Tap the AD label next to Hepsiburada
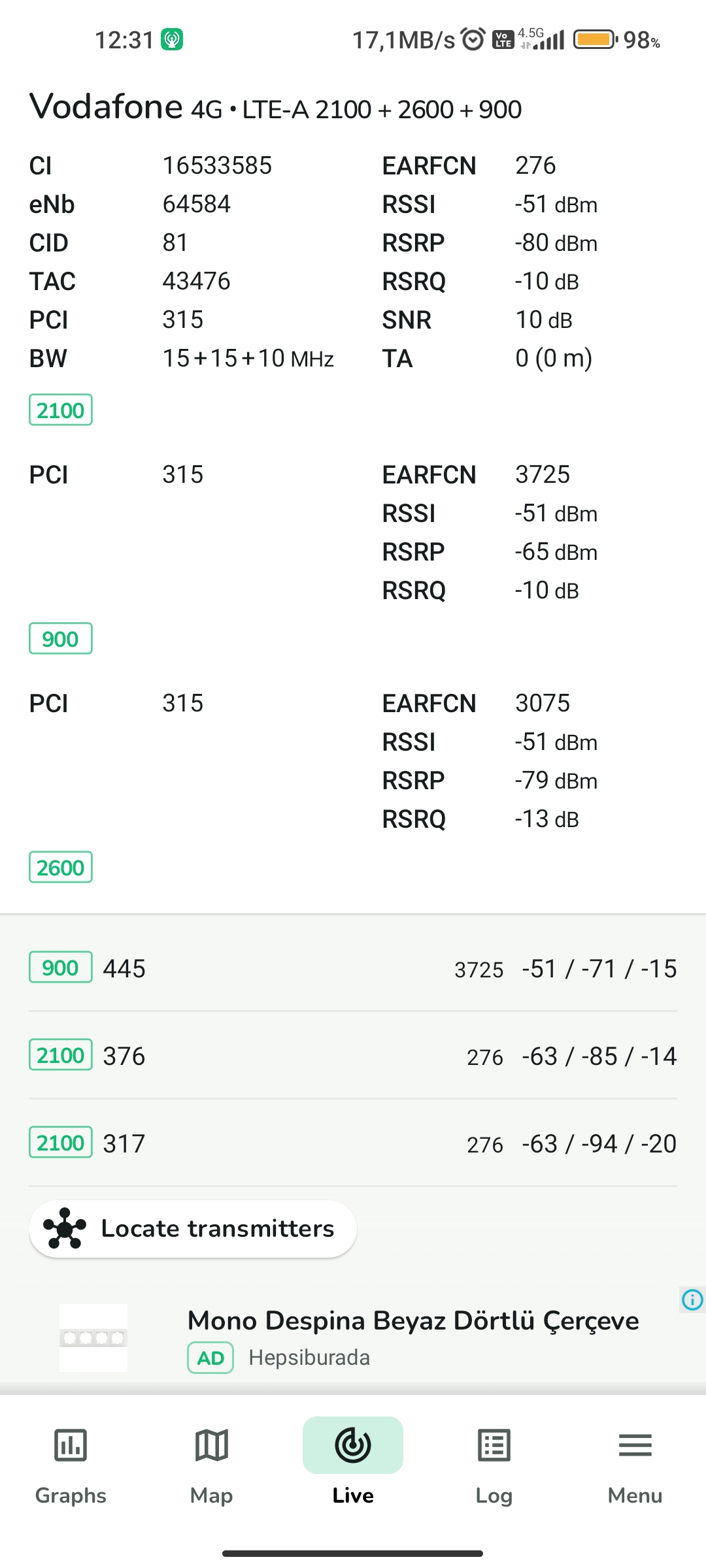Image resolution: width=706 pixels, height=1568 pixels. pos(210,1358)
